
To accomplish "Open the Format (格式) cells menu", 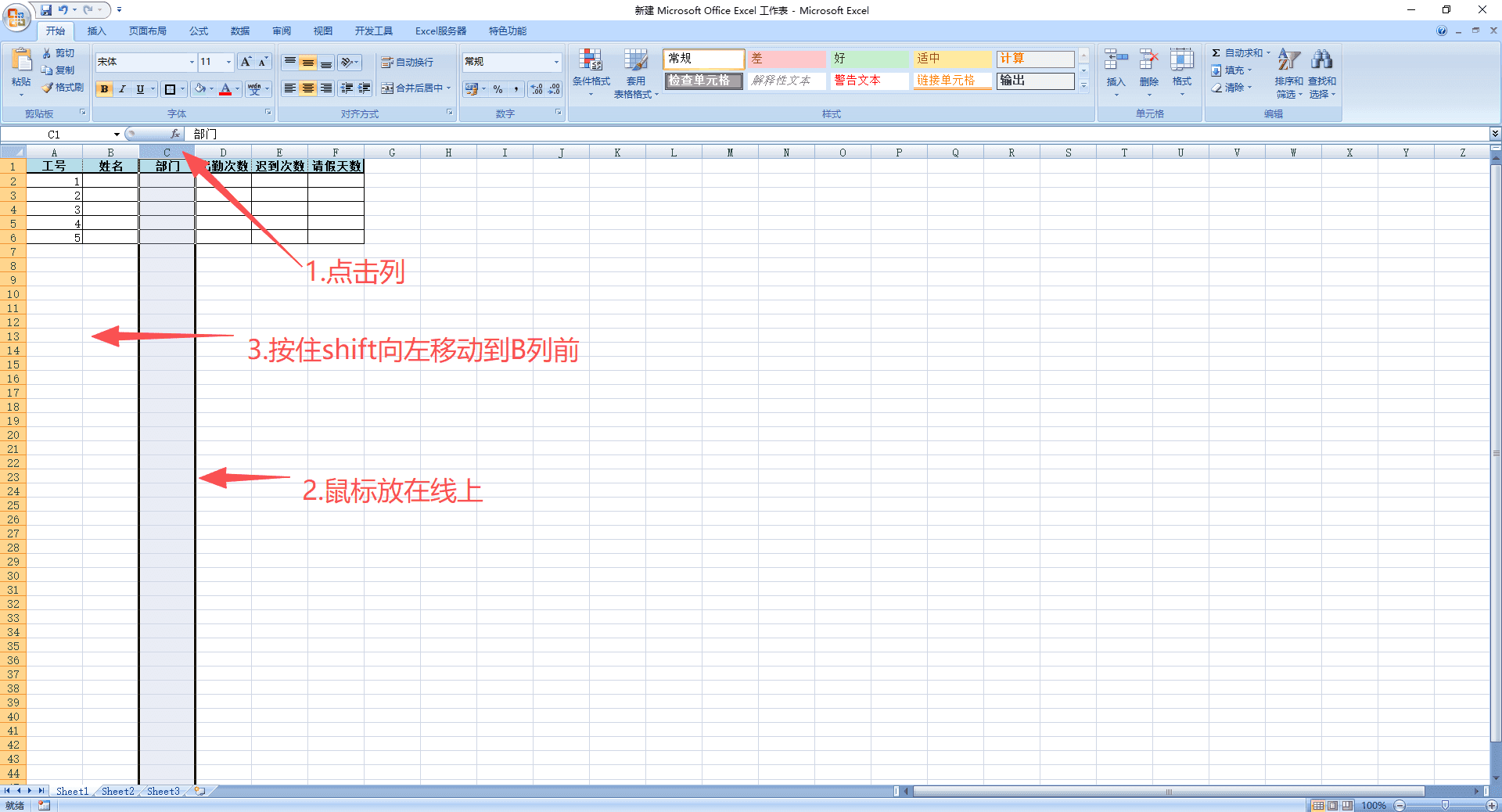I will (x=1181, y=72).
